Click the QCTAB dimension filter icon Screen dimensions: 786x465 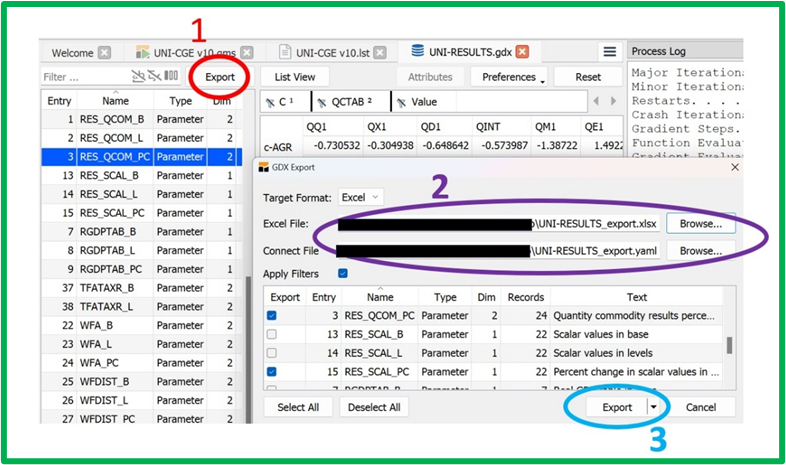(x=322, y=102)
